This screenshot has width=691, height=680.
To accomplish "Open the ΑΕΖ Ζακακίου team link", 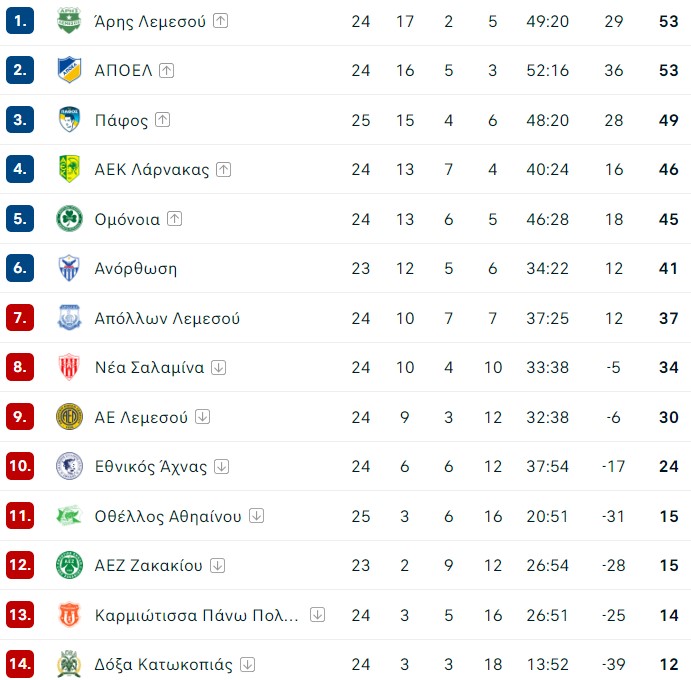I will point(148,565).
